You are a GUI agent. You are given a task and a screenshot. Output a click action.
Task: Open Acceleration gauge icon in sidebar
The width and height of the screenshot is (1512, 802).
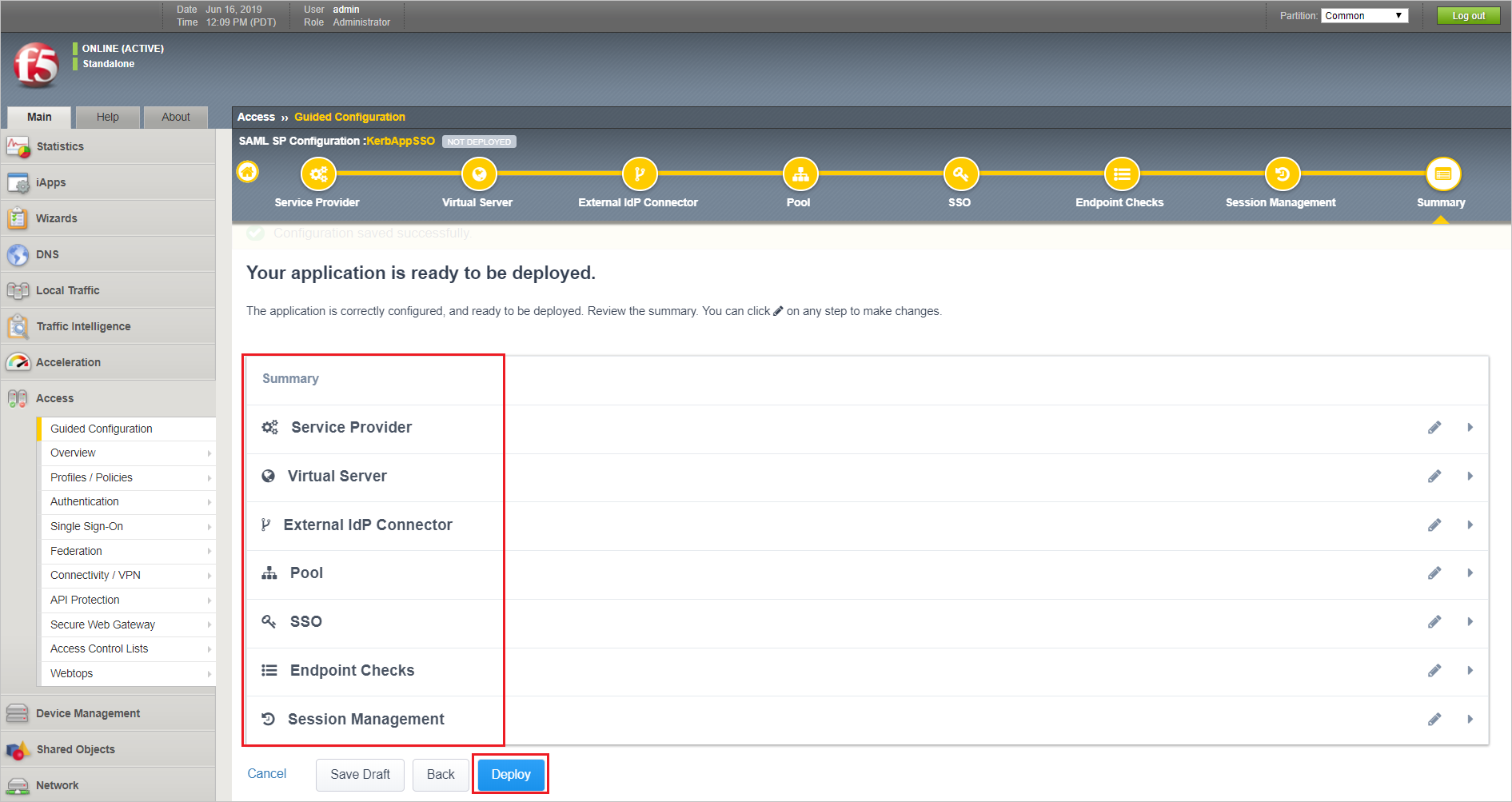click(18, 362)
